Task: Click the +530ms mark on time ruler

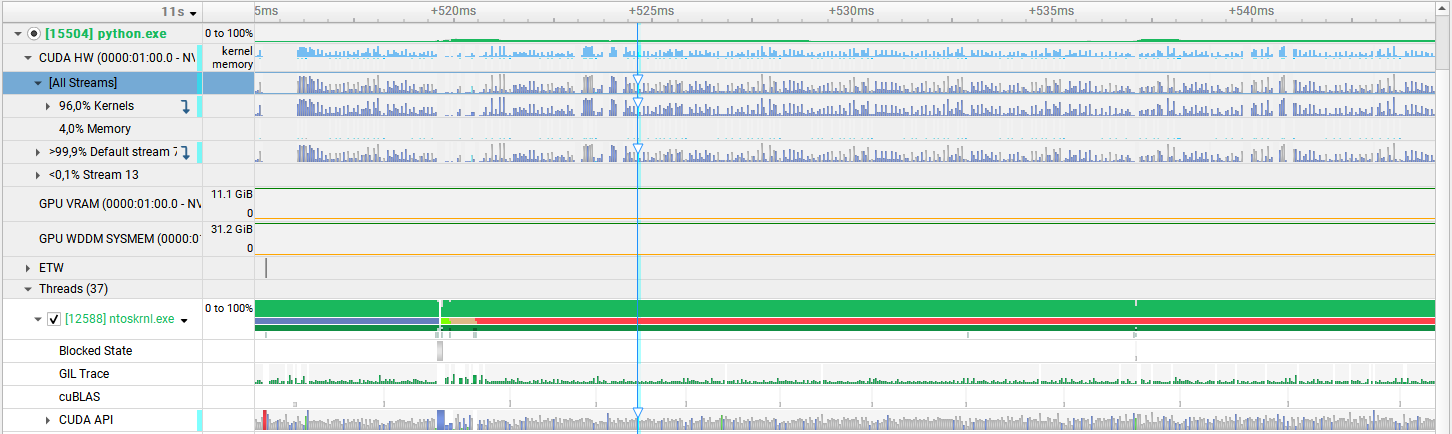Action: pyautogui.click(x=851, y=11)
